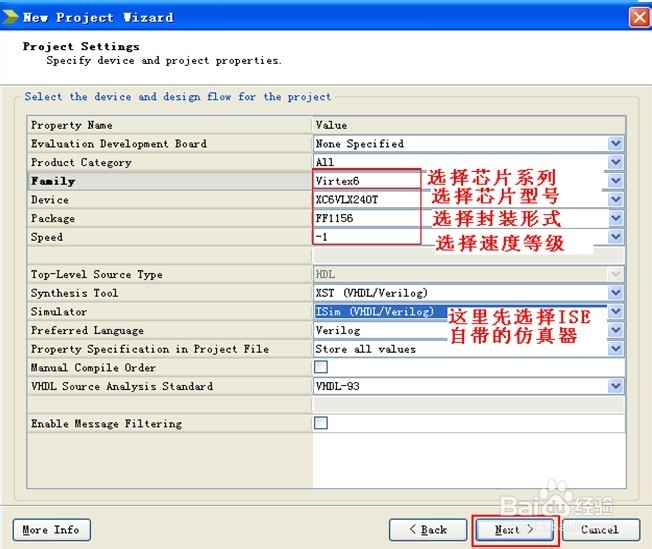Click the ISE wizard title bar icon
The image size is (652, 549).
coord(10,17)
